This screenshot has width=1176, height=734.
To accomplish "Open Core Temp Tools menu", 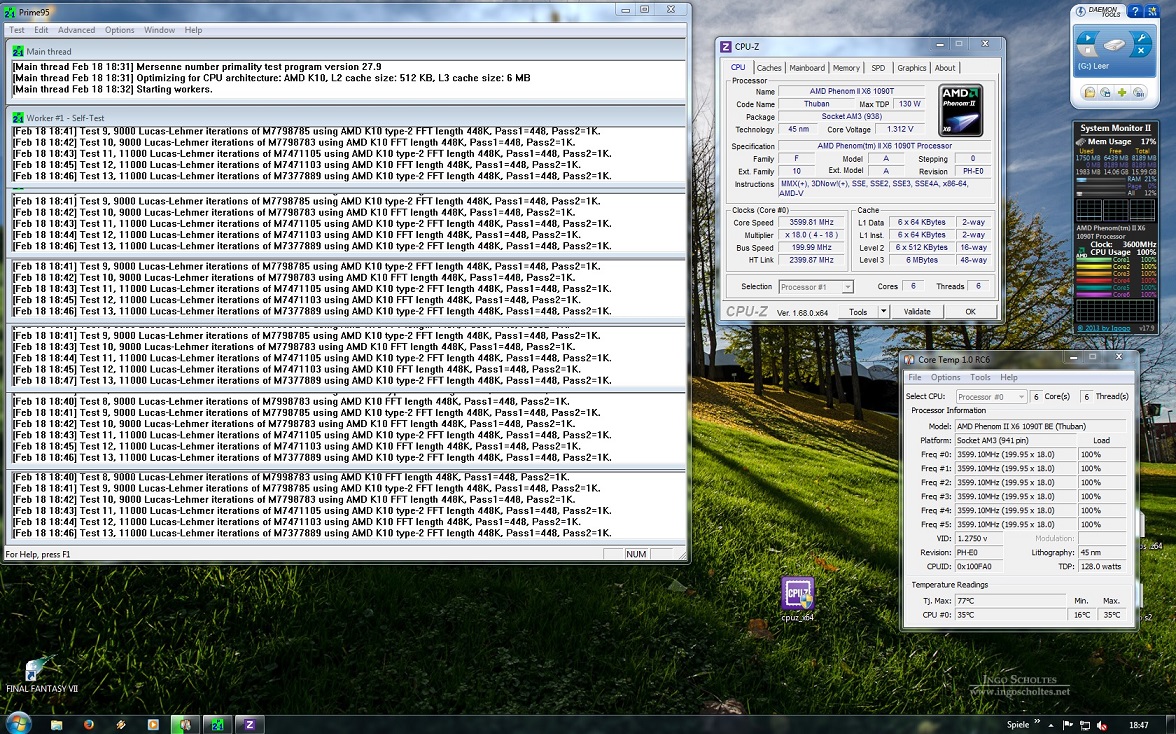I will tap(980, 377).
